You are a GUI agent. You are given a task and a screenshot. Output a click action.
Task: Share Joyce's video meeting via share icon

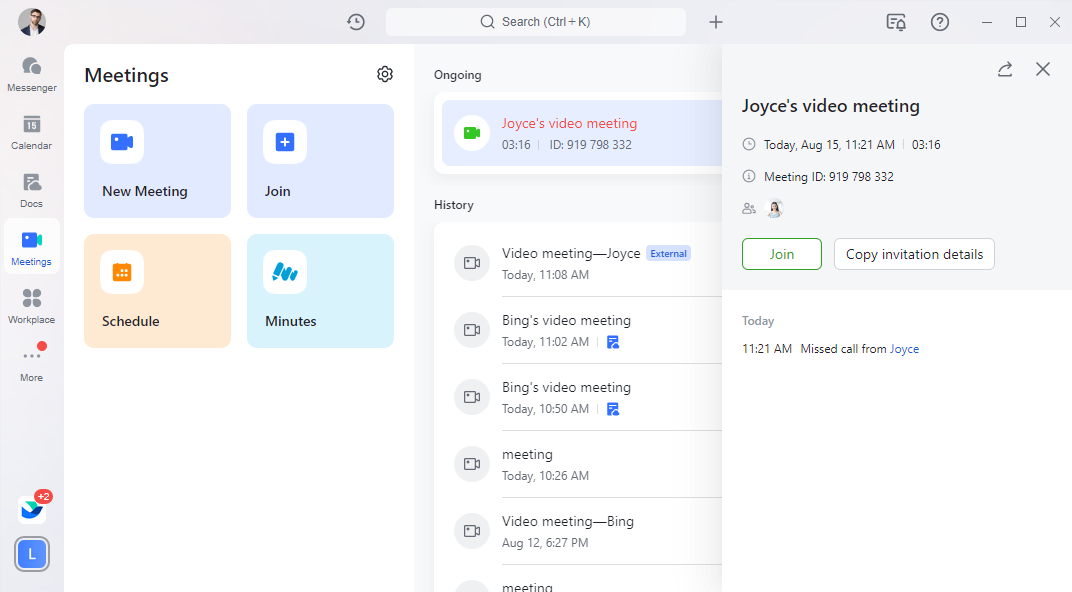[x=1005, y=69]
